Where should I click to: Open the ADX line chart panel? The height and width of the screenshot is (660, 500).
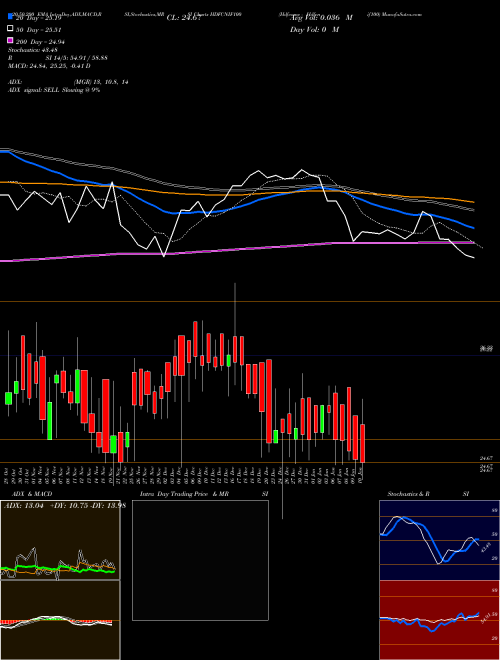pos(60,540)
